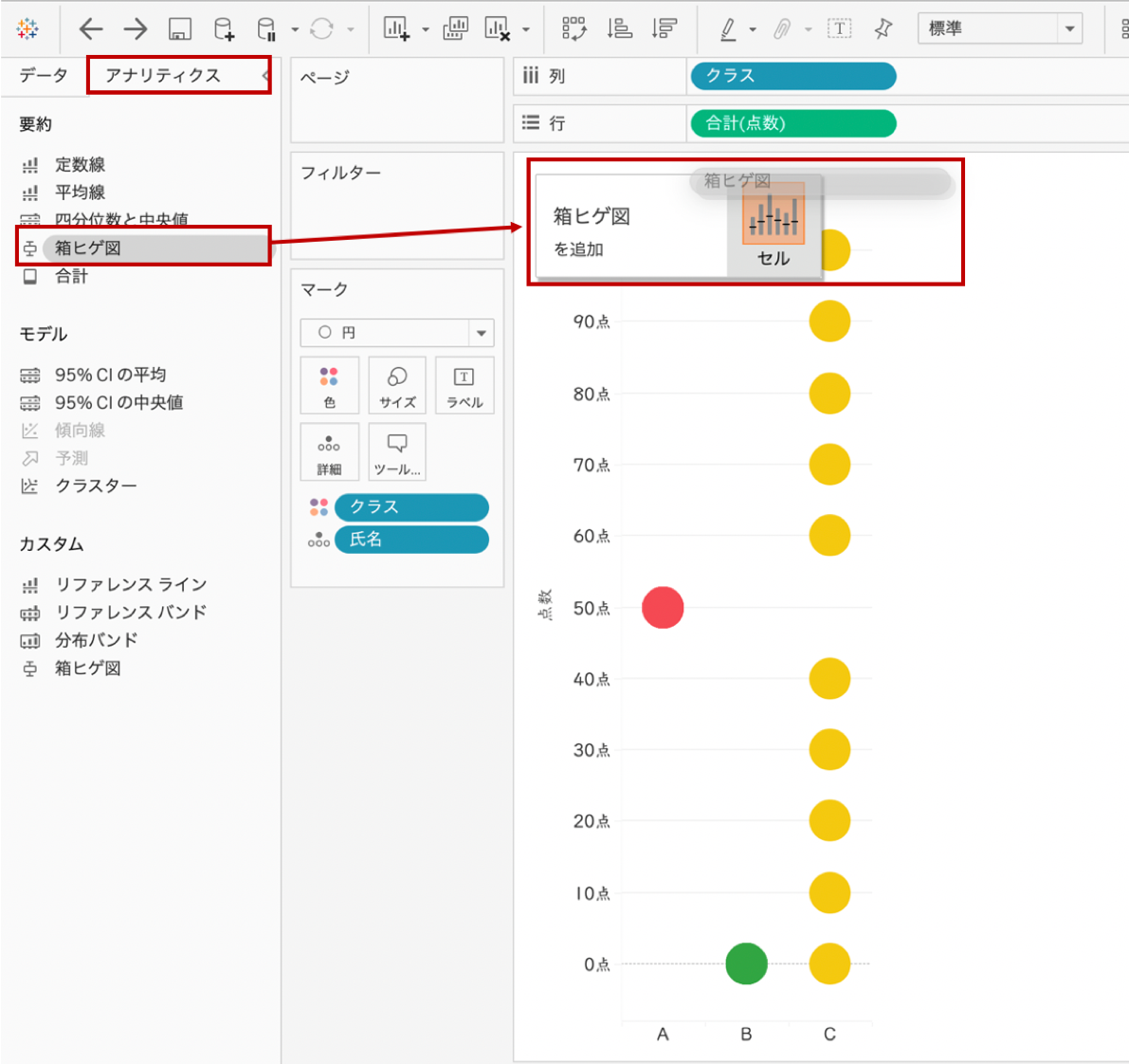Select 平均線 in the summary list
Viewport: 1129px width, 1064px height.
81,193
